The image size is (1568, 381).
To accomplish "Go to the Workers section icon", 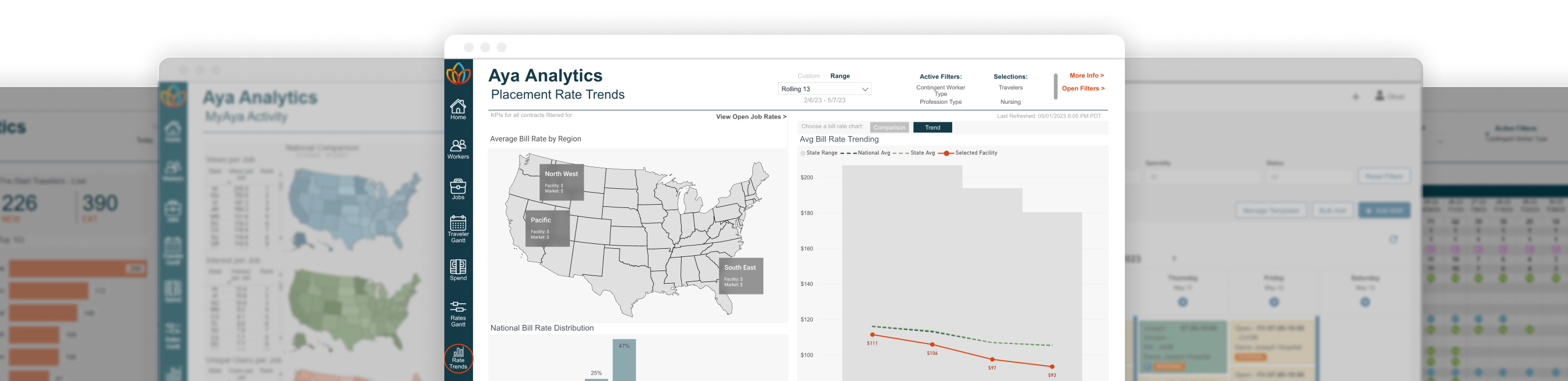I will pyautogui.click(x=458, y=149).
